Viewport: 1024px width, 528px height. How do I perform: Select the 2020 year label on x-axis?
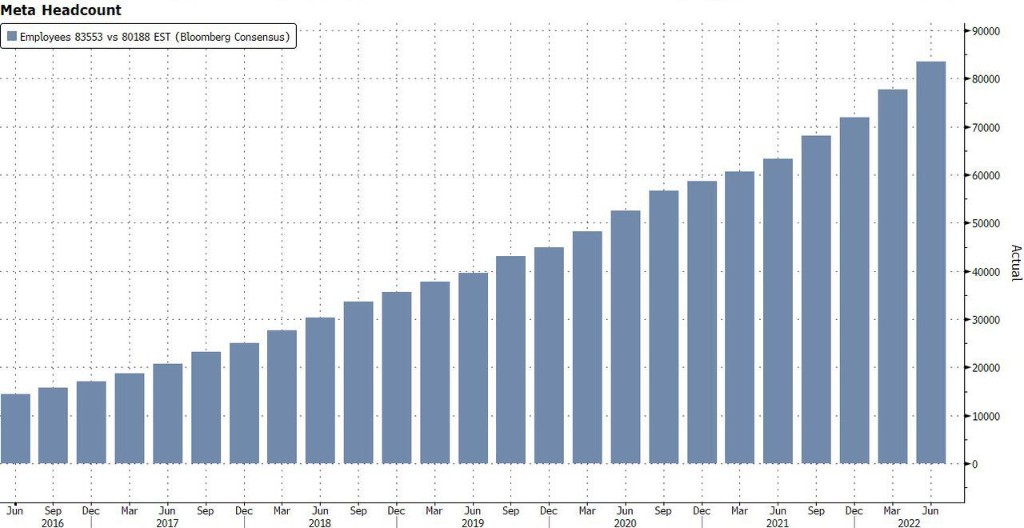click(x=626, y=522)
